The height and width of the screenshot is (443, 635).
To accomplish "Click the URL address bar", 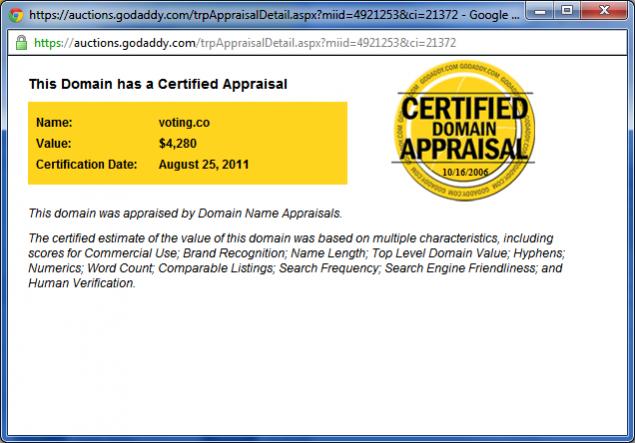I will tap(317, 43).
